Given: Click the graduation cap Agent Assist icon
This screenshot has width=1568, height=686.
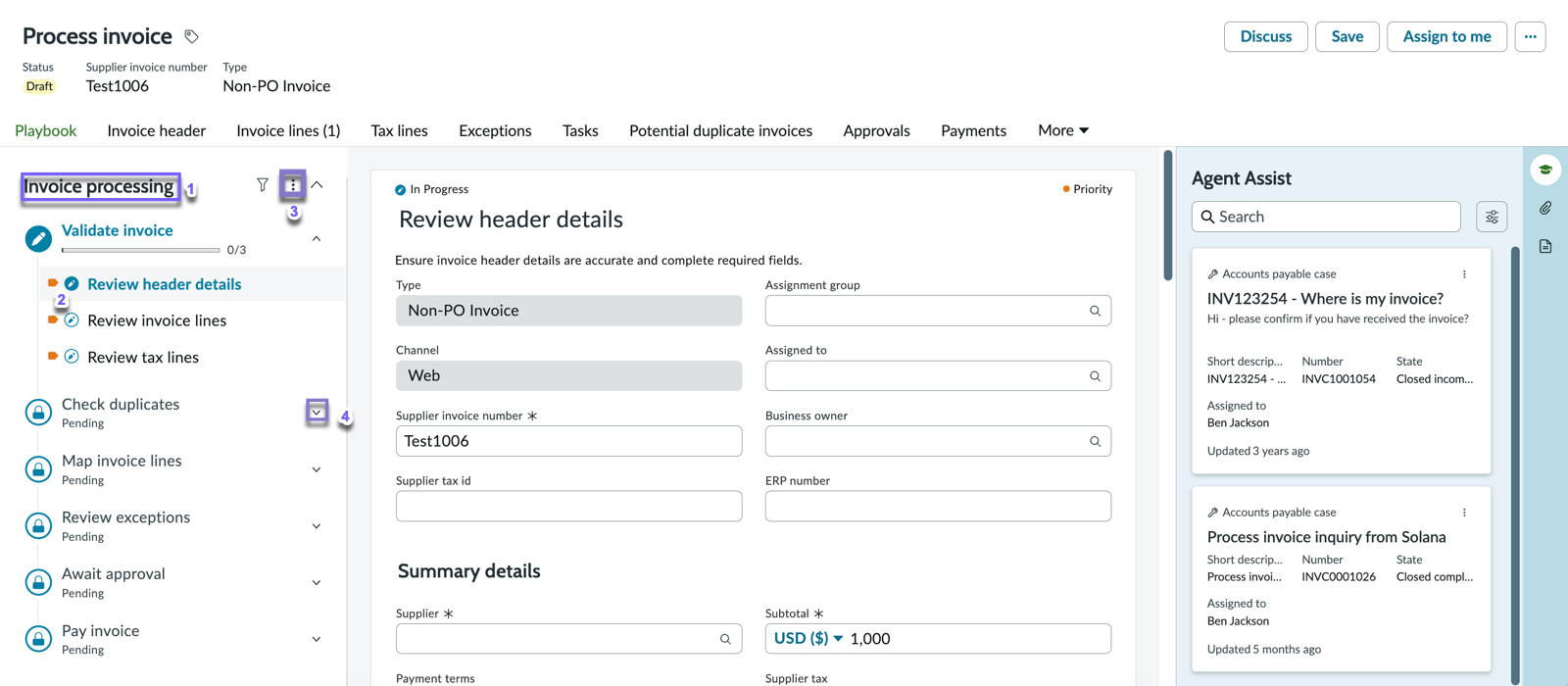Looking at the screenshot, I should coord(1545,170).
